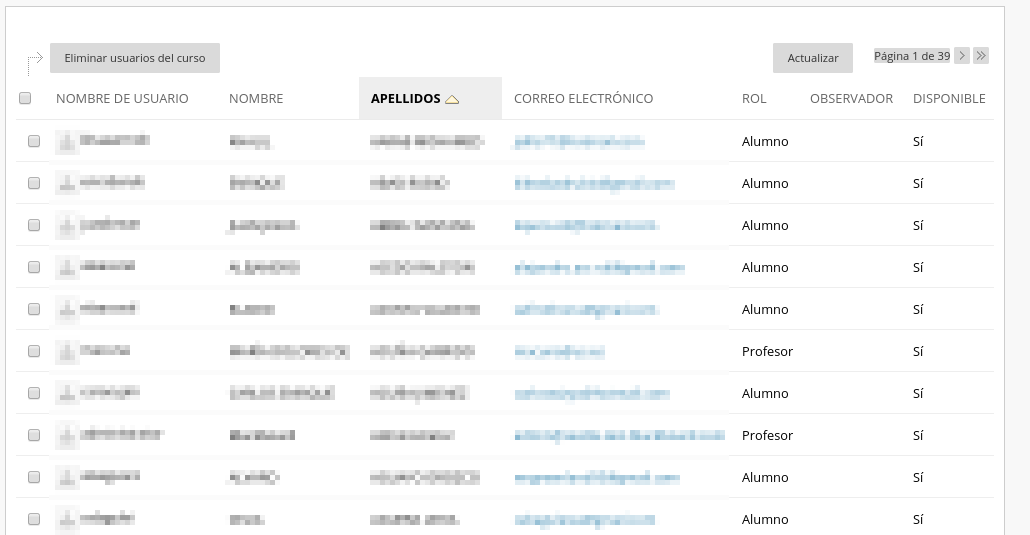Click the Página 1 de 39 indicator
The width and height of the screenshot is (1030, 535).
pyautogui.click(x=911, y=56)
